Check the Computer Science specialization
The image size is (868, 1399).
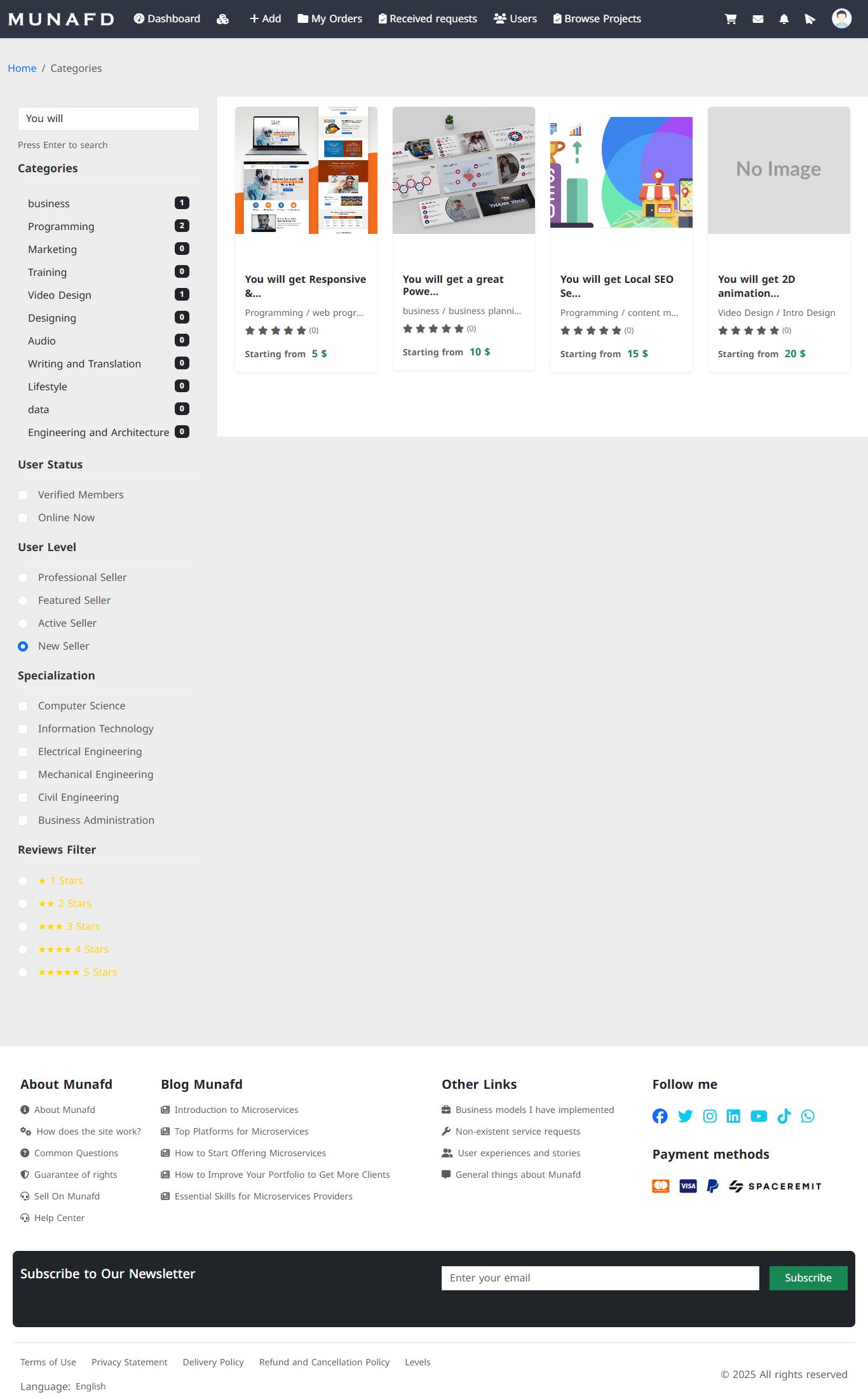pyautogui.click(x=24, y=706)
